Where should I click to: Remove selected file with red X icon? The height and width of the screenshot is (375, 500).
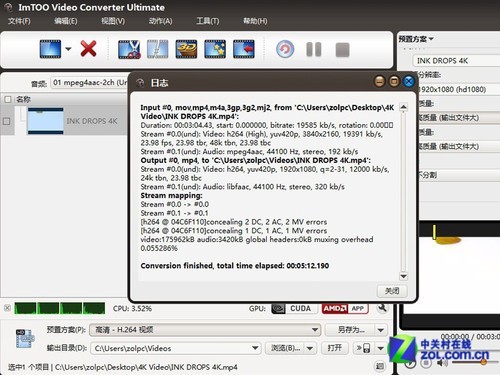[89, 49]
